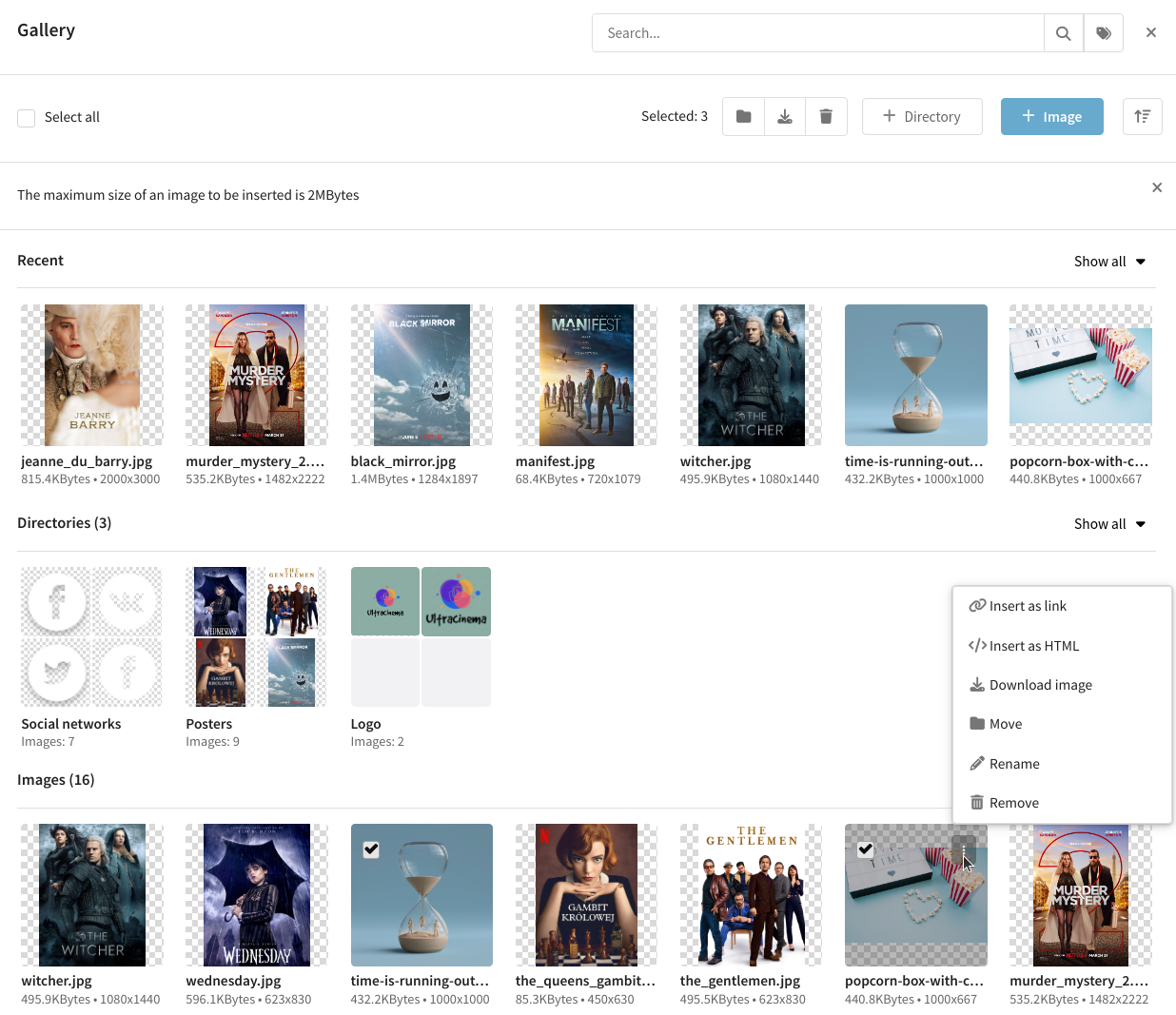
Task: Click the '815.4KBytes • 2000x3000' file info
Action: [x=90, y=479]
